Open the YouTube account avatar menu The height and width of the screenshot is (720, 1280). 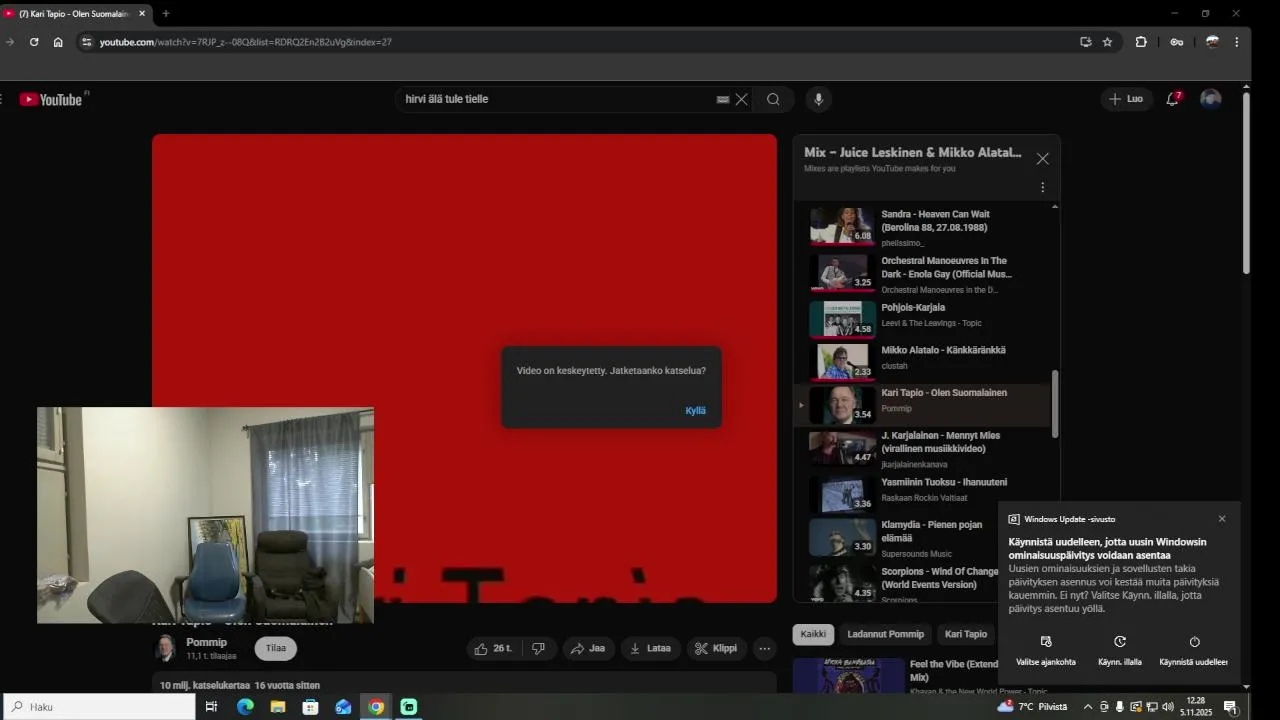(x=1211, y=99)
